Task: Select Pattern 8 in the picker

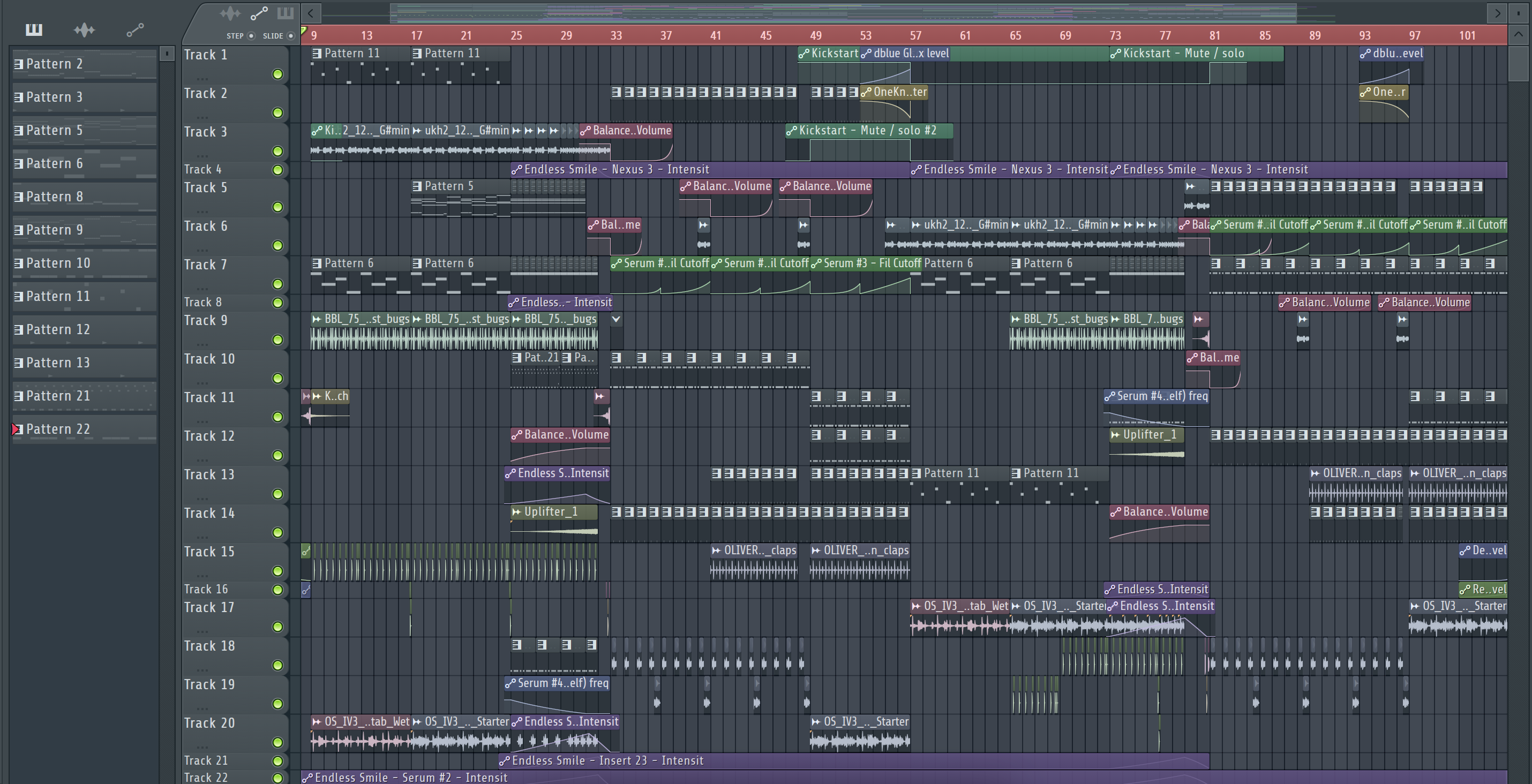Action: [84, 197]
